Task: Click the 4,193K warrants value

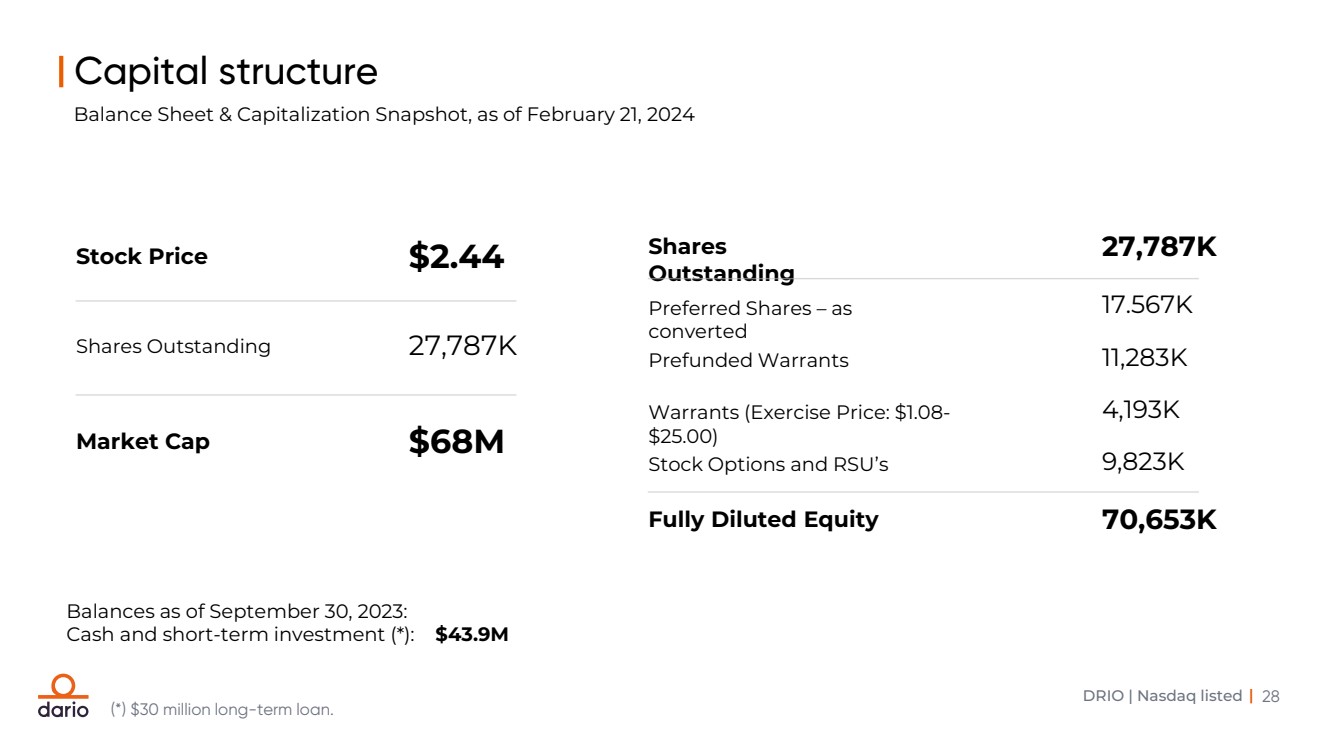Action: point(1140,410)
